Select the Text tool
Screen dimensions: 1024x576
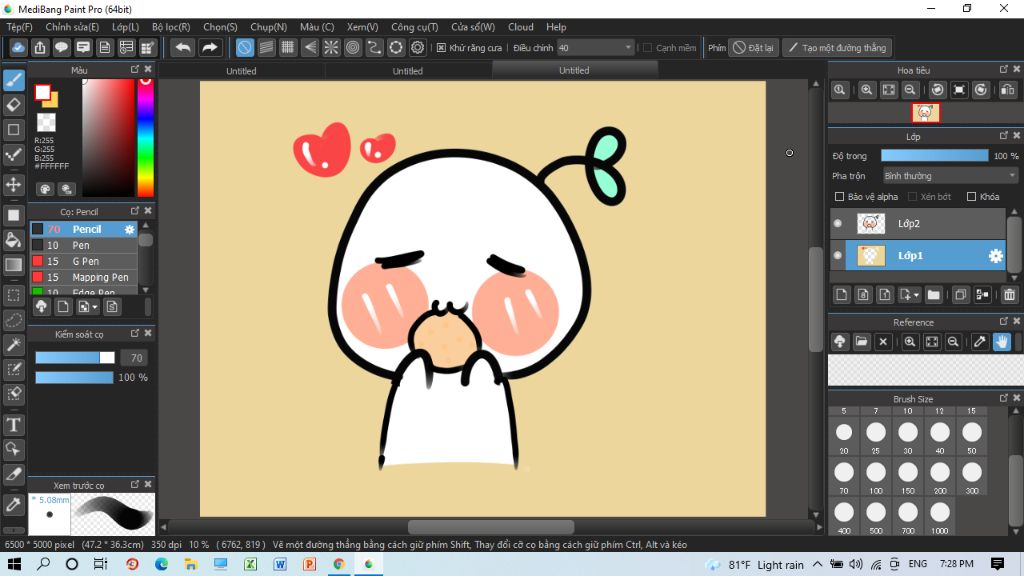[x=14, y=425]
